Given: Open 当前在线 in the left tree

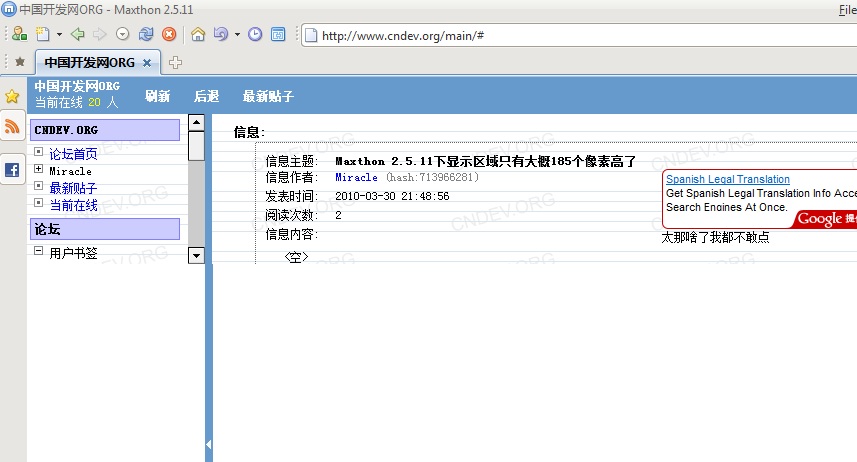Looking at the screenshot, I should pos(73,205).
